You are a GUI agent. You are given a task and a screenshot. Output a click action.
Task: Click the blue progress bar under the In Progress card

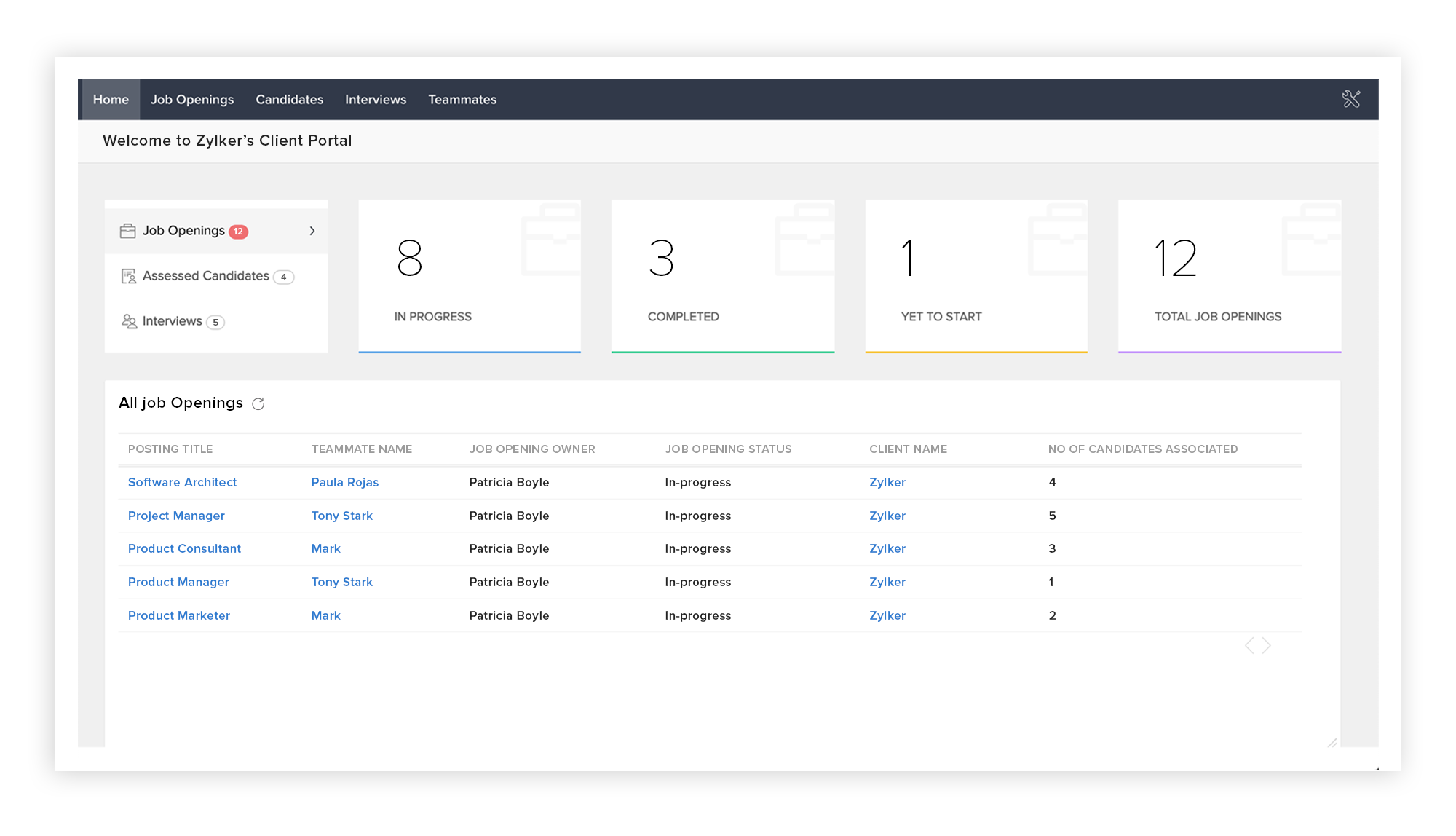click(x=469, y=352)
